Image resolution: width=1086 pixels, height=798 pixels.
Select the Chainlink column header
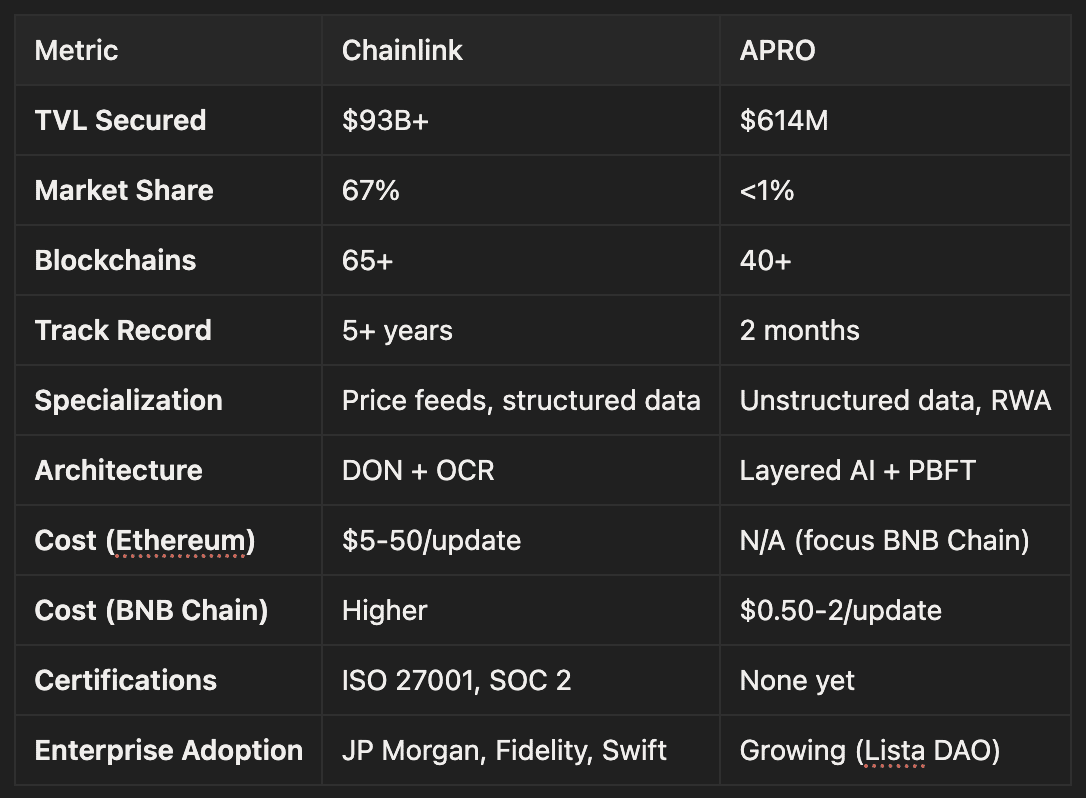click(402, 51)
